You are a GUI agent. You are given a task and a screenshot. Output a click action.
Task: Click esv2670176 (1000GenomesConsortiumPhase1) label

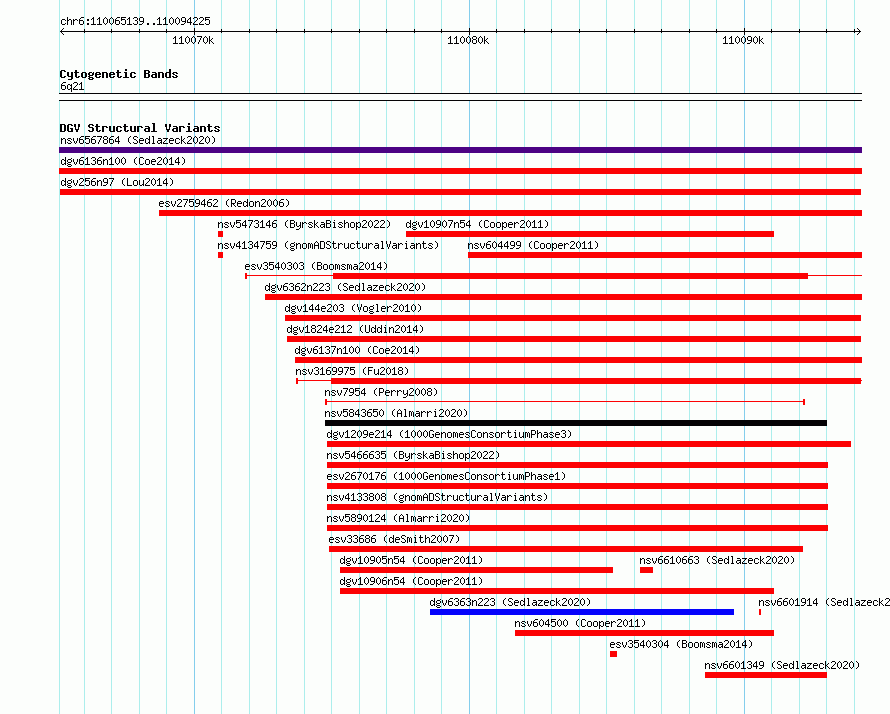446,476
